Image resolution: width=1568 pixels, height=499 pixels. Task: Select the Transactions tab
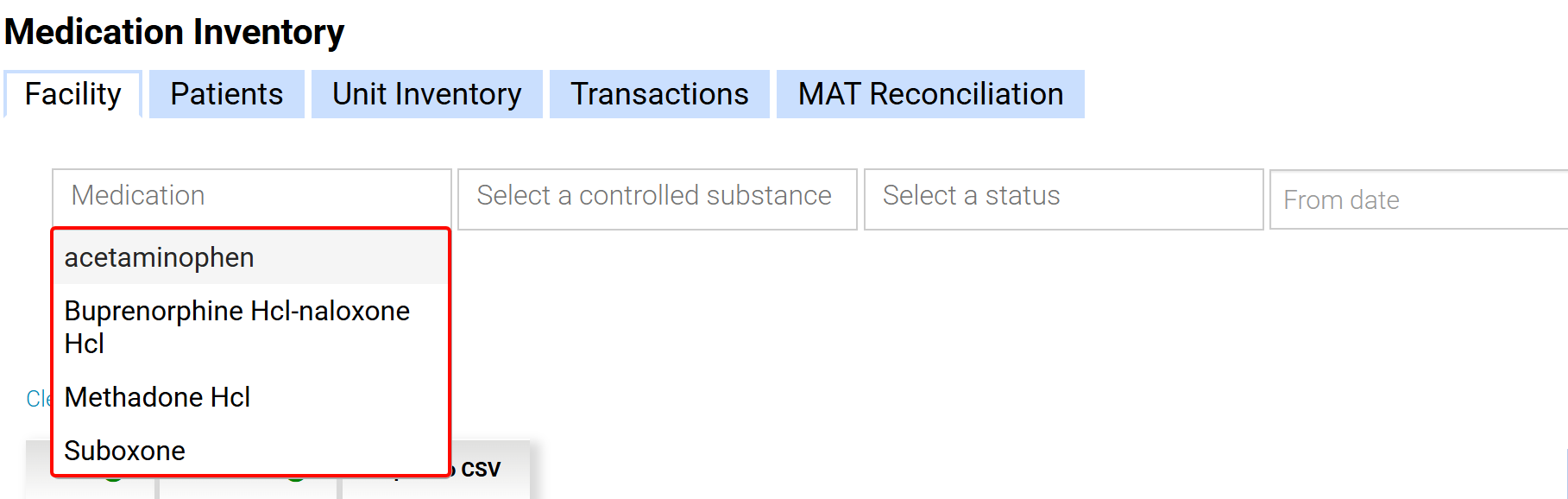click(659, 94)
